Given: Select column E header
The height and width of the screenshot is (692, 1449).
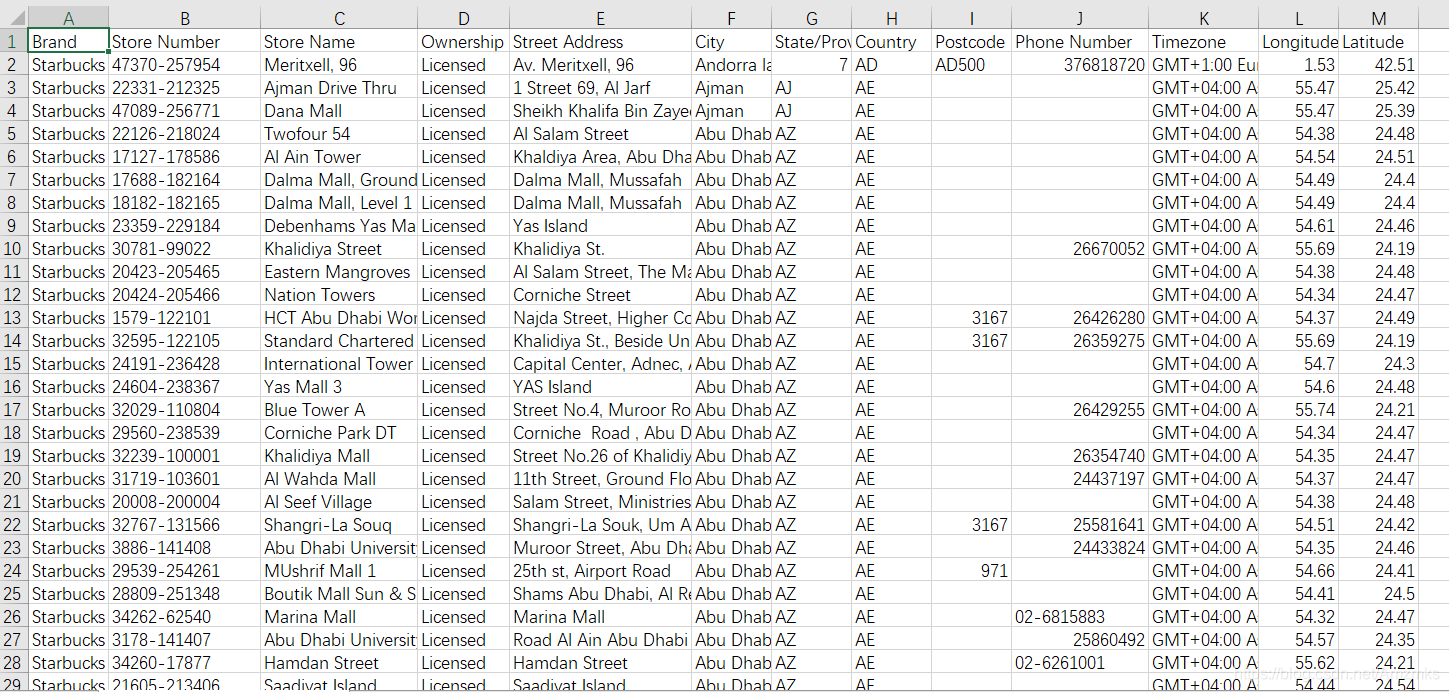Looking at the screenshot, I should [x=600, y=18].
